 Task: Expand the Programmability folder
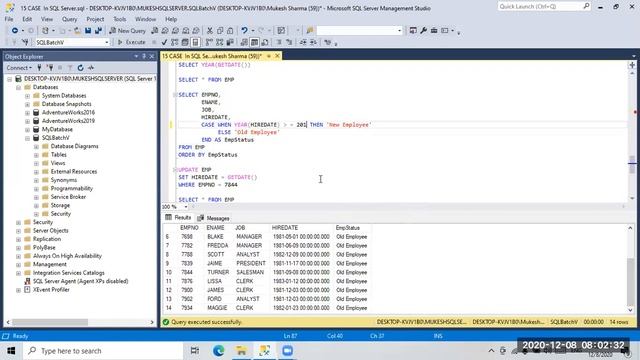(36, 189)
